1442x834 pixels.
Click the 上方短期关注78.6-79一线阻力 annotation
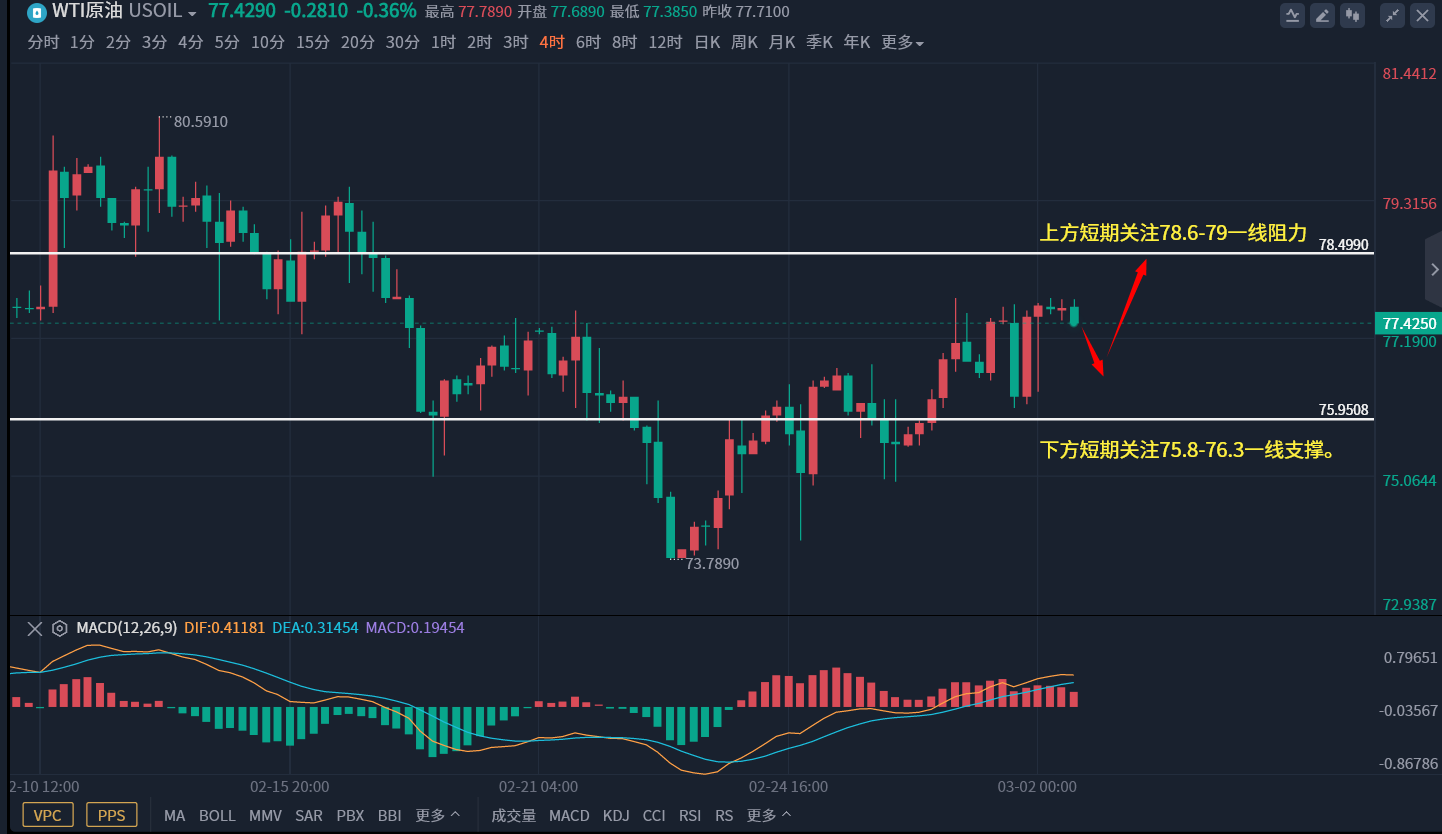click(1174, 233)
